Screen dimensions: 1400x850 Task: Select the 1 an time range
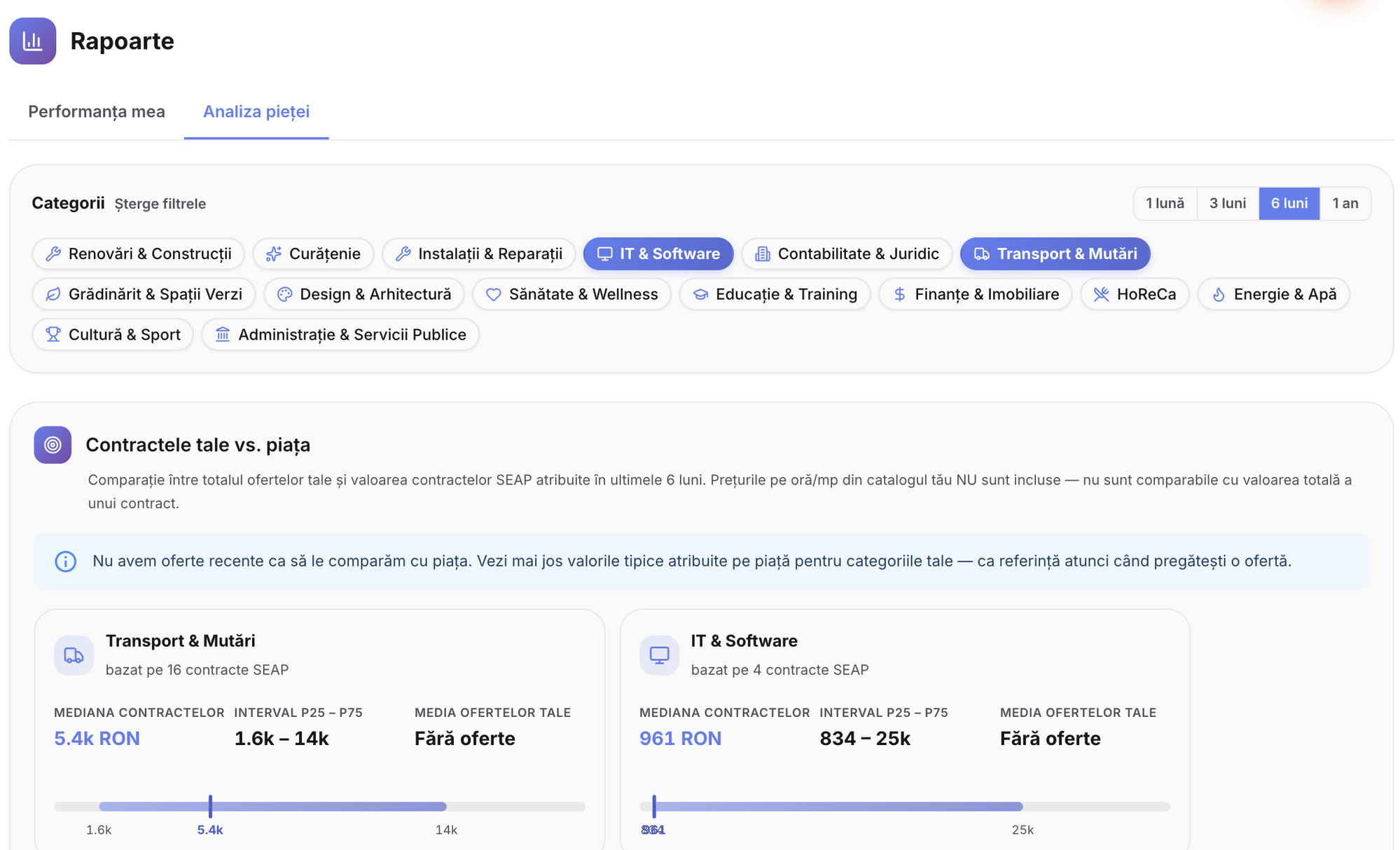1345,204
